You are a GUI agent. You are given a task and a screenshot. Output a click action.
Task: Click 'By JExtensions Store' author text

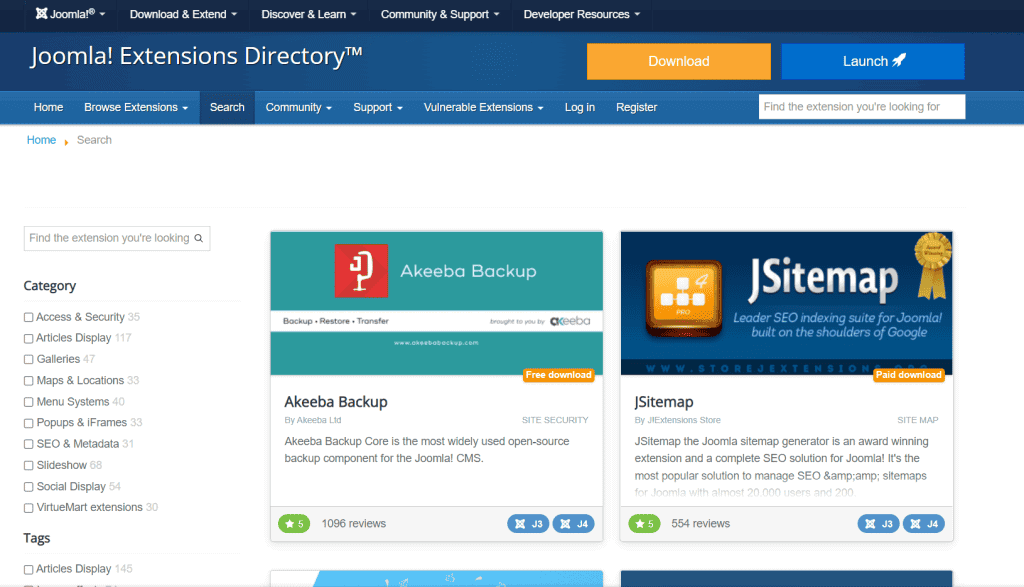coord(678,420)
